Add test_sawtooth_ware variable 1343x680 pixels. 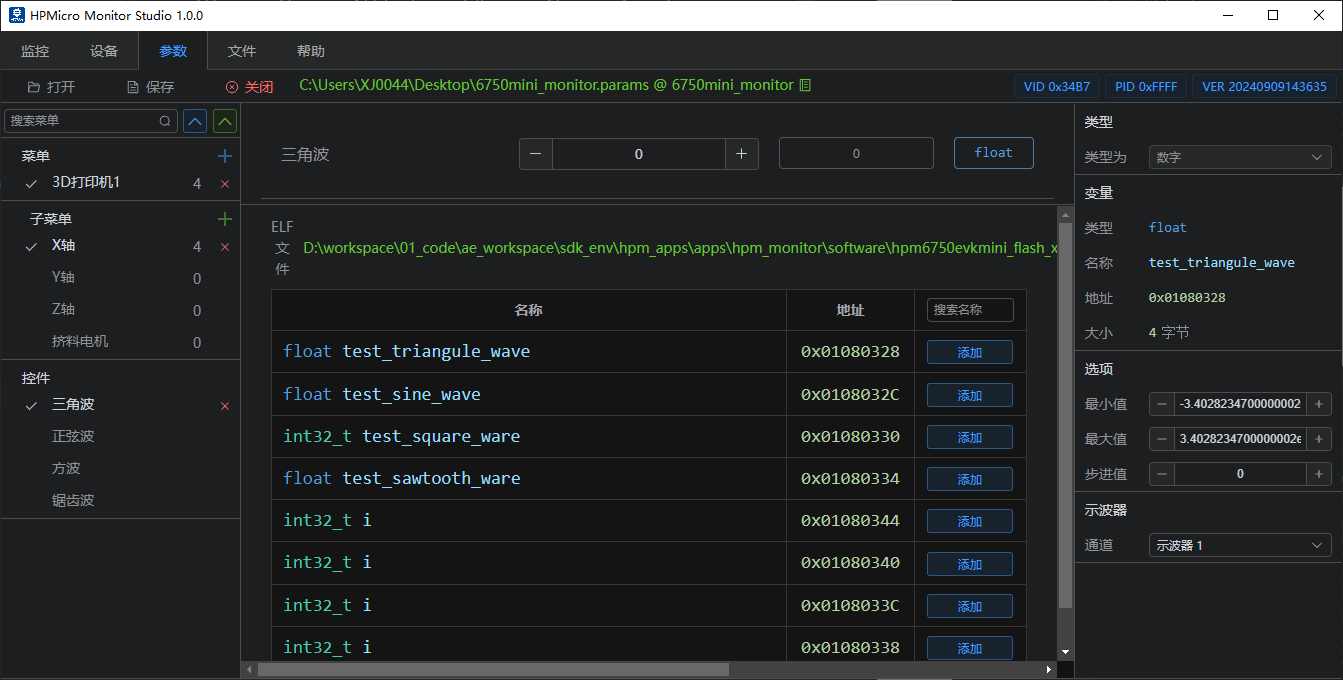(x=970, y=479)
